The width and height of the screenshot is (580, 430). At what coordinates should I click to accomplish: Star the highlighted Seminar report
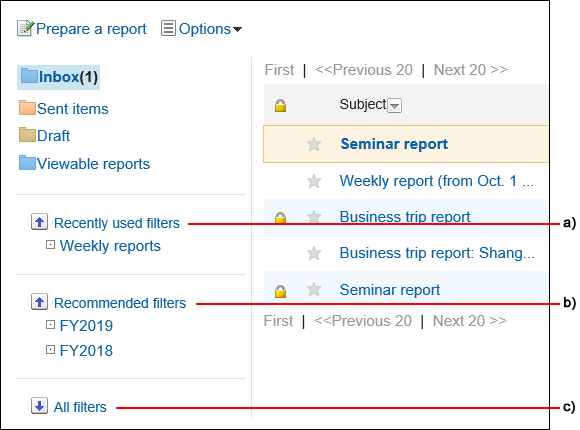coord(314,144)
